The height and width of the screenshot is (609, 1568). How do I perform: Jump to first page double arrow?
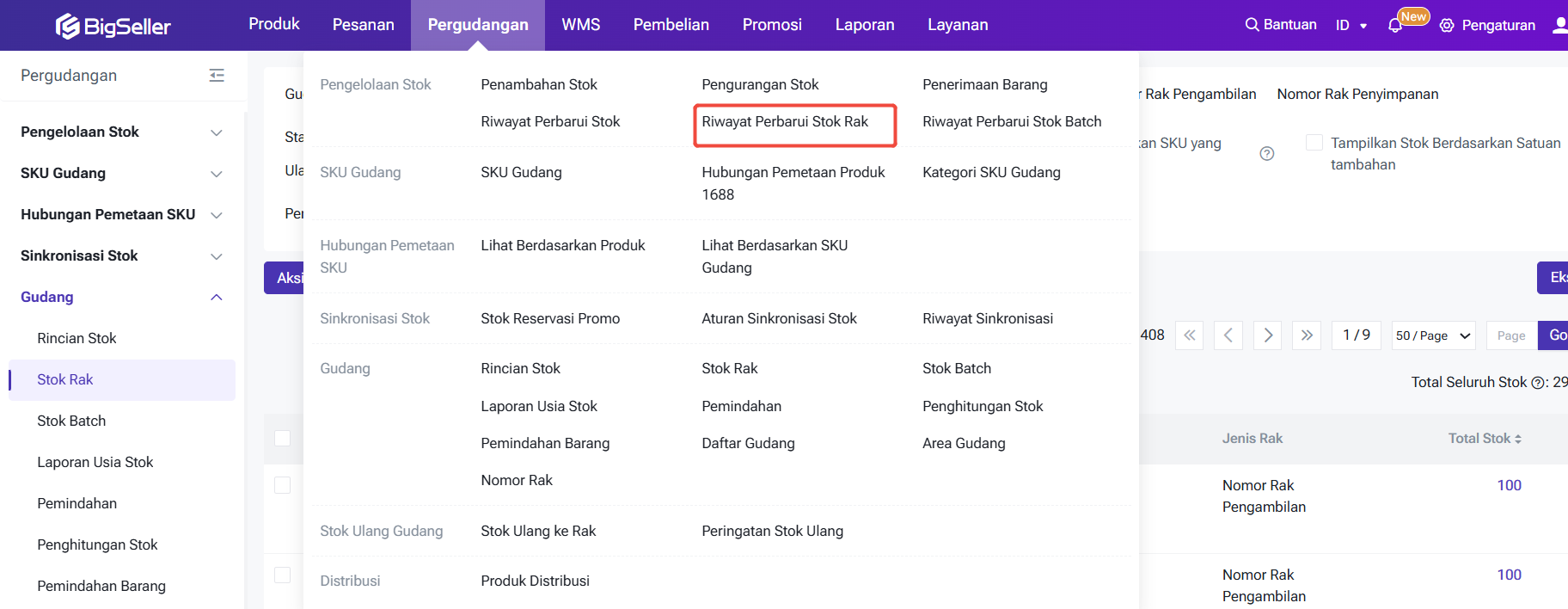pyautogui.click(x=1190, y=335)
